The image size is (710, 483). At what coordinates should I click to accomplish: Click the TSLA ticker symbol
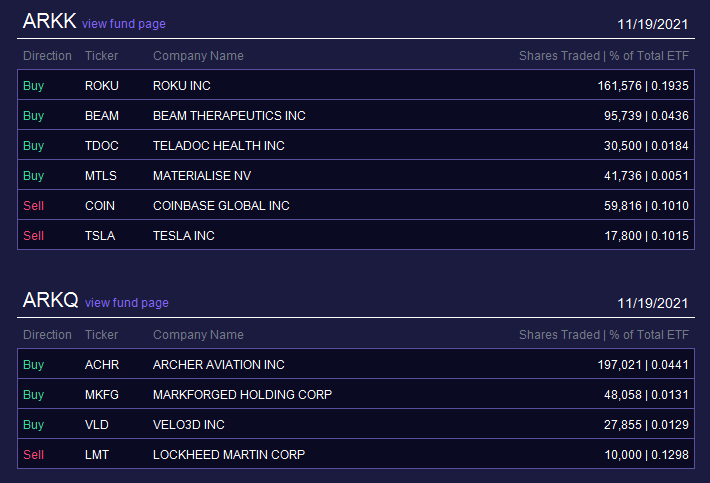click(100, 235)
